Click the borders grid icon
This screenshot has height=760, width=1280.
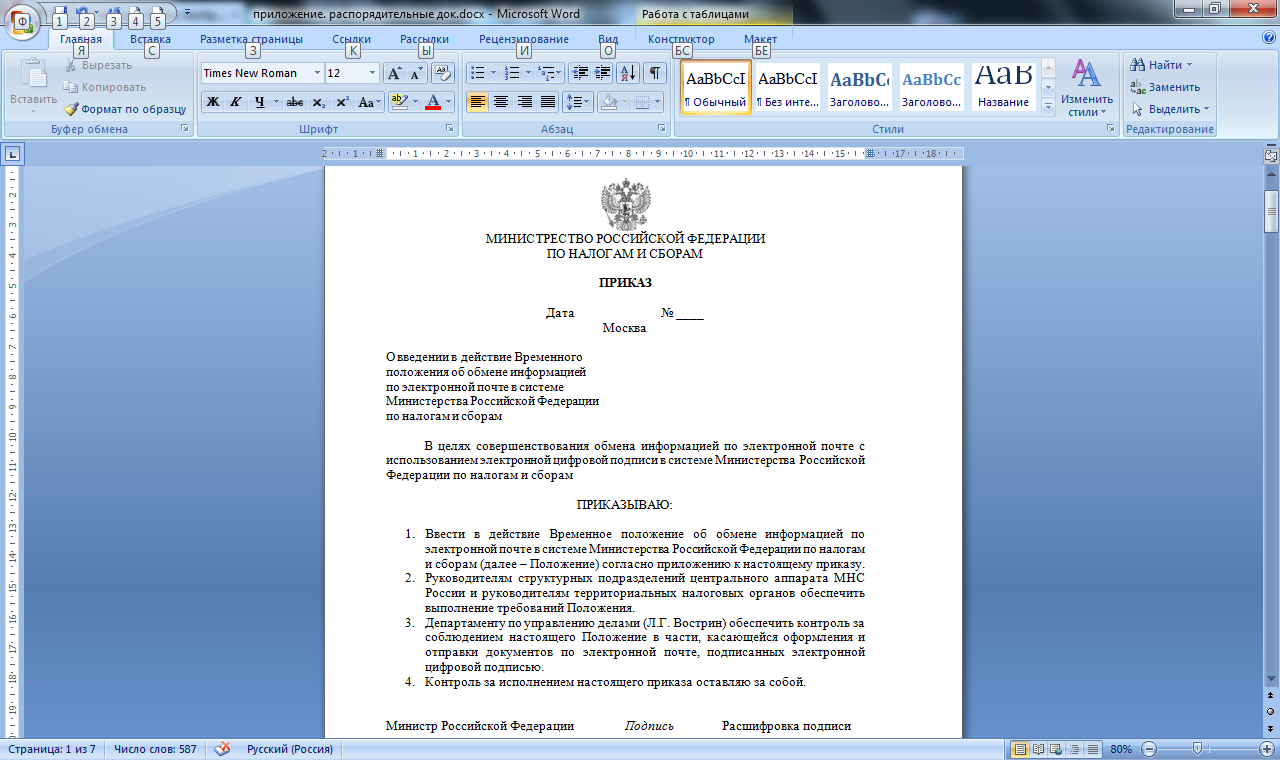coord(642,102)
